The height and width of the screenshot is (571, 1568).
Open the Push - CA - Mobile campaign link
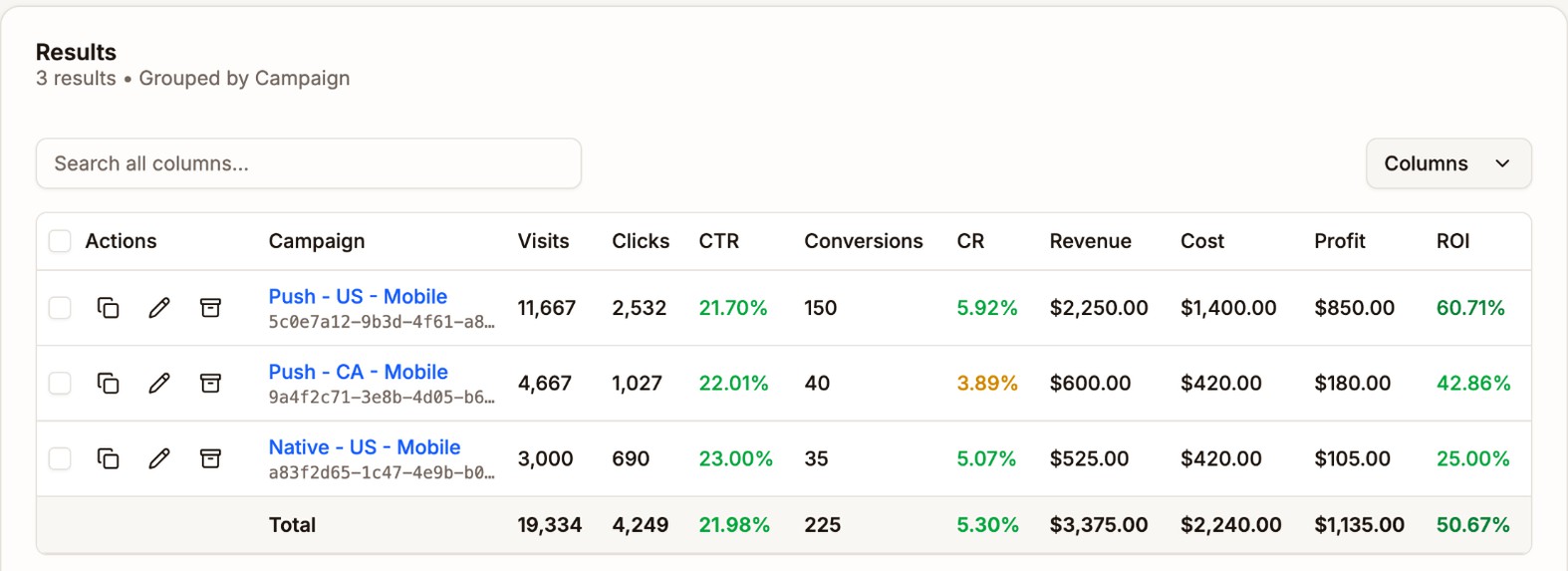pos(358,372)
